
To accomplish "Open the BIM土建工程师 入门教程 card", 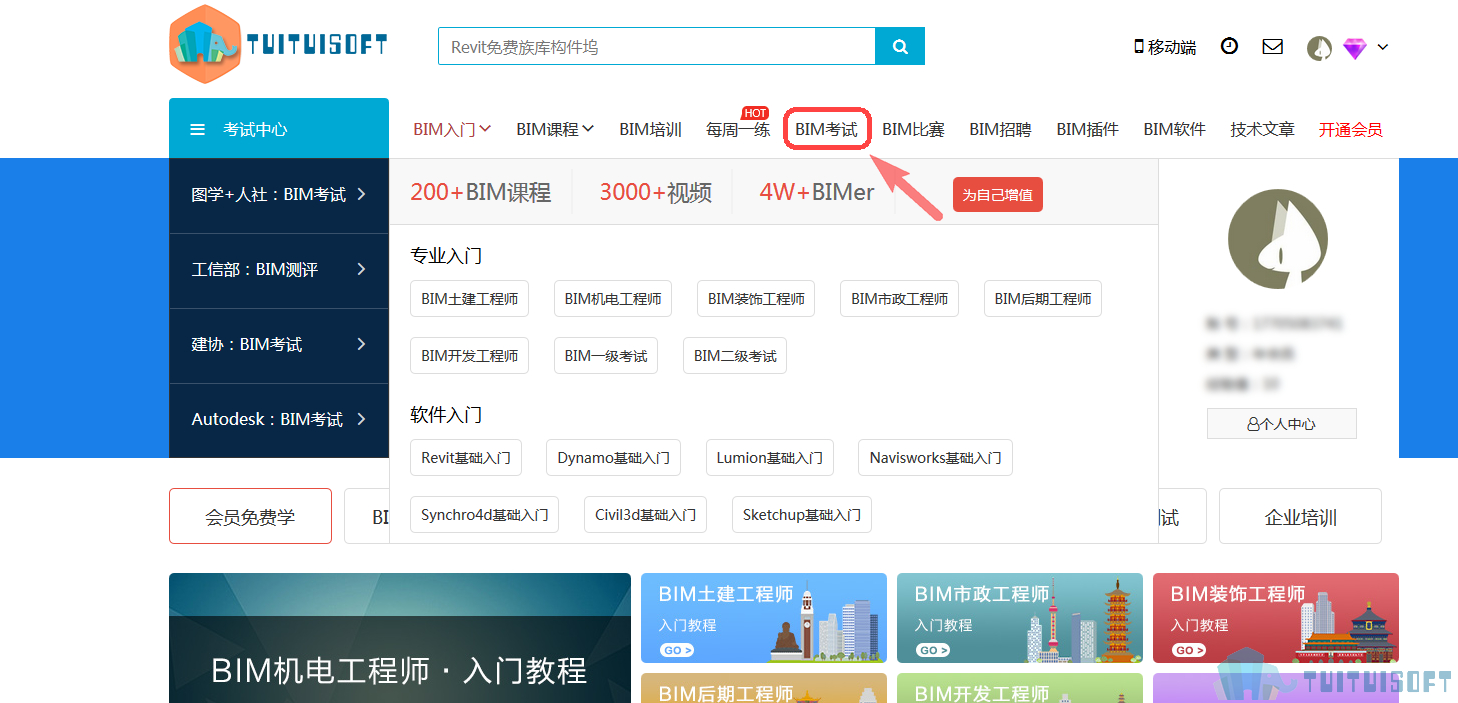I will [764, 618].
